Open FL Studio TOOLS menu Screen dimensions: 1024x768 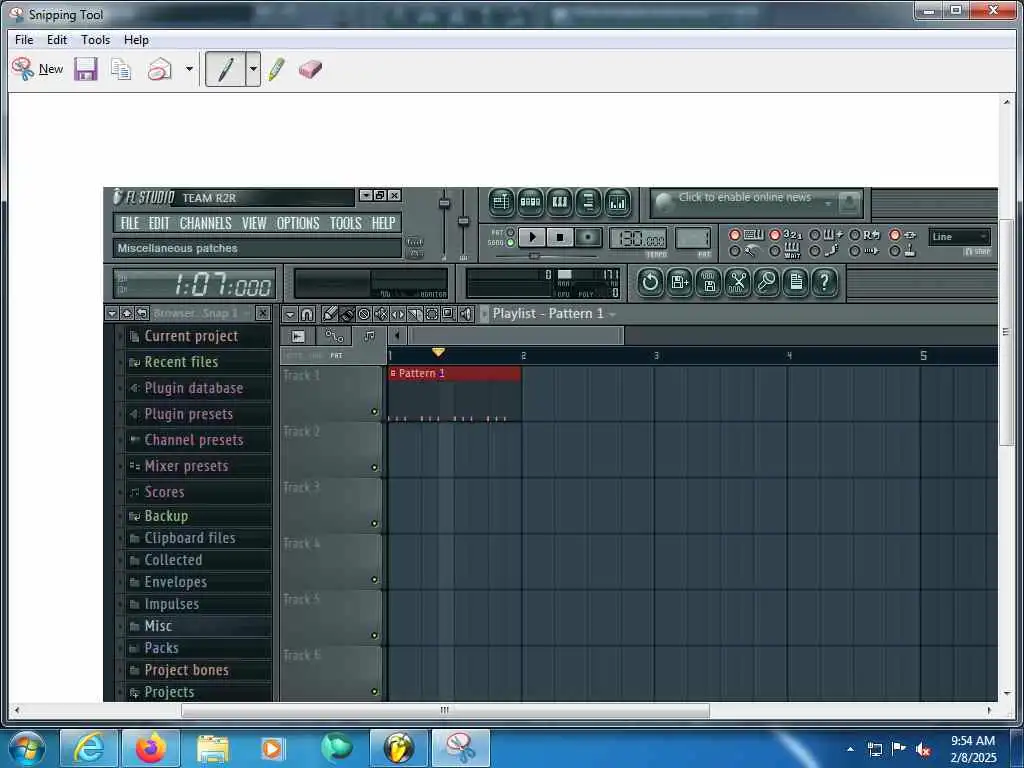pyautogui.click(x=345, y=223)
